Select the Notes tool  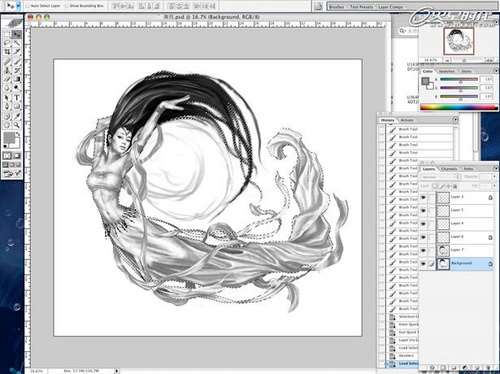[x=7, y=116]
